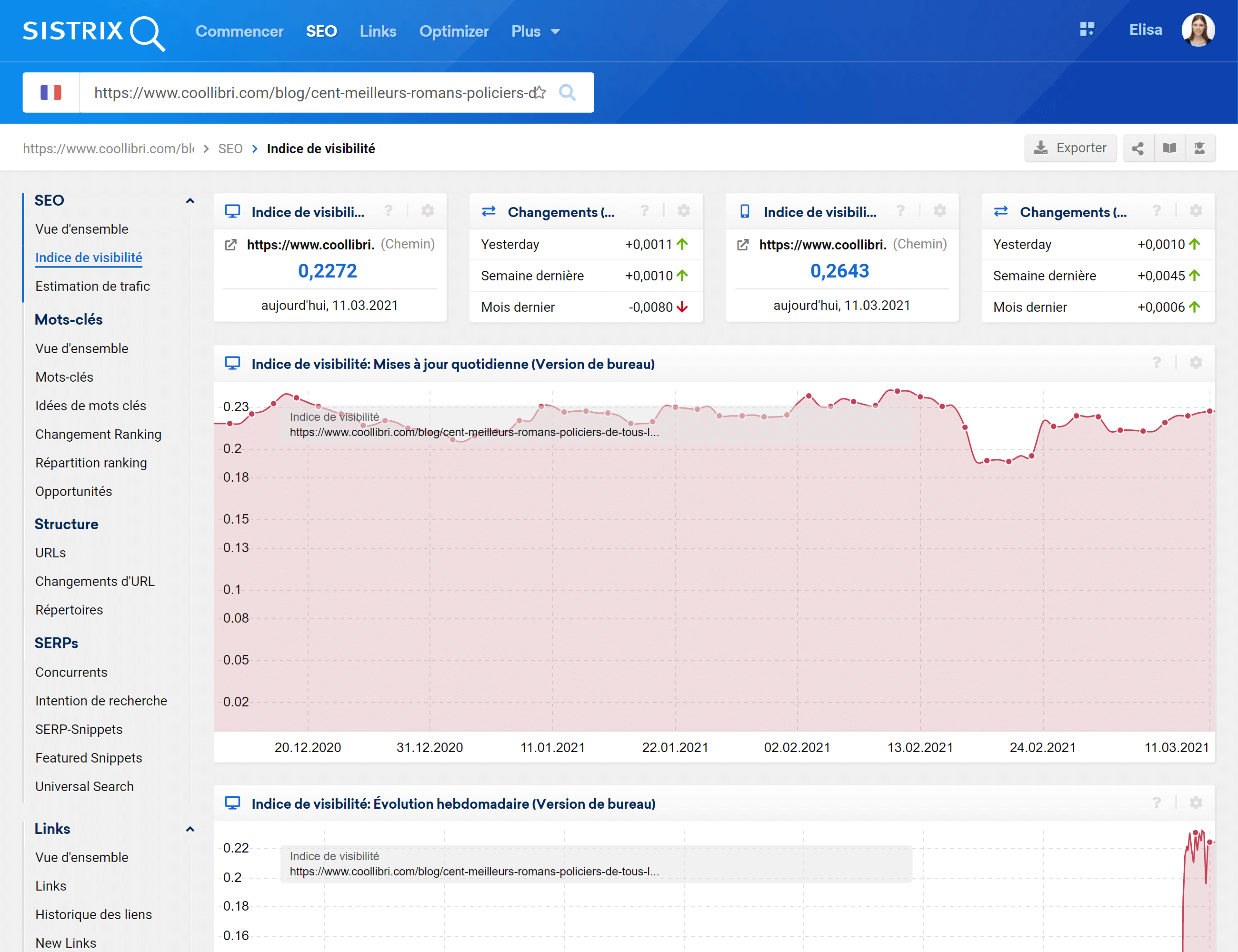Run the search with magnifier icon
Image resolution: width=1238 pixels, height=952 pixels.
pyautogui.click(x=568, y=92)
